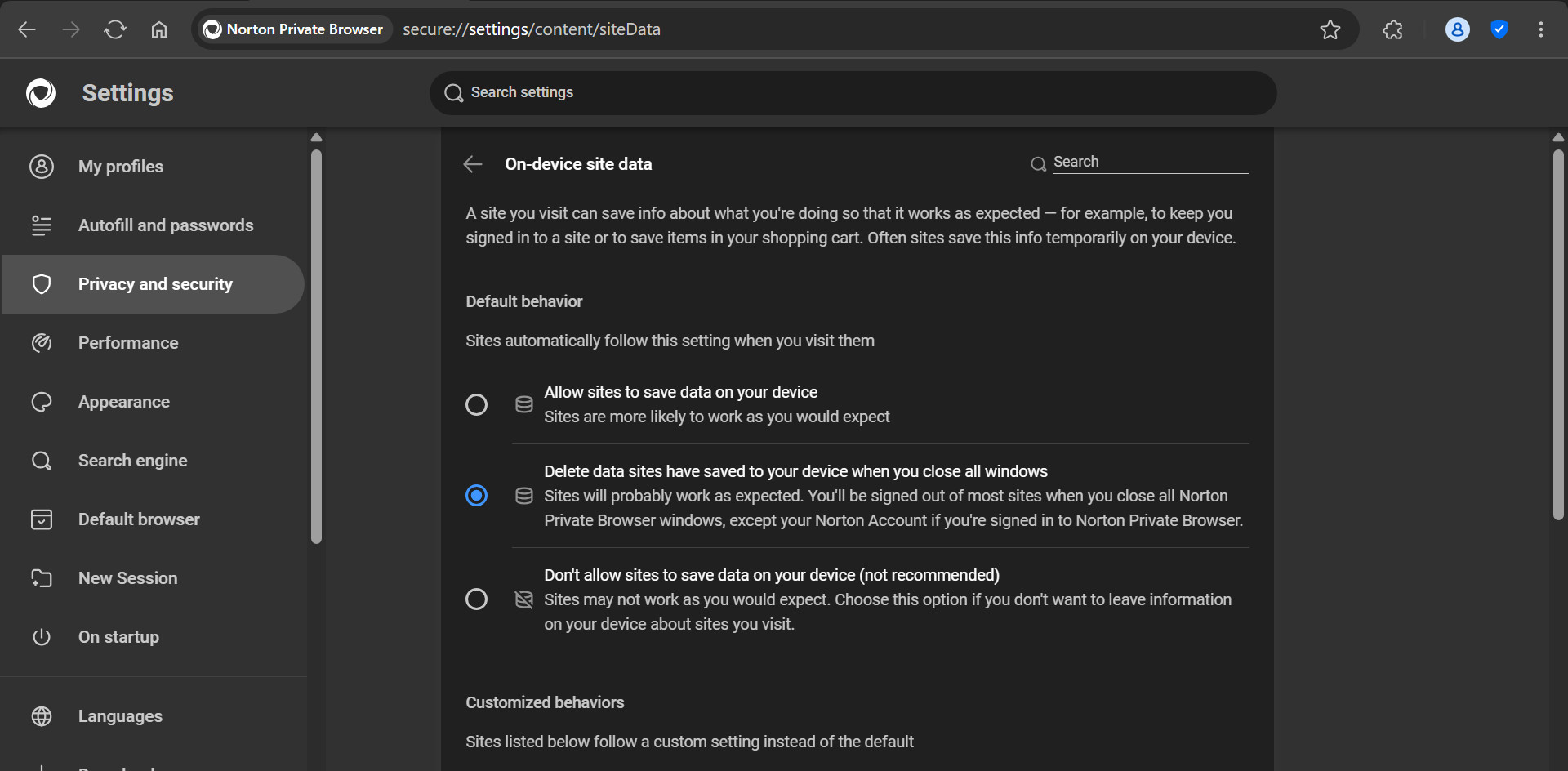Click the Default behavior heading
This screenshot has height=771, width=1568.
(x=524, y=301)
